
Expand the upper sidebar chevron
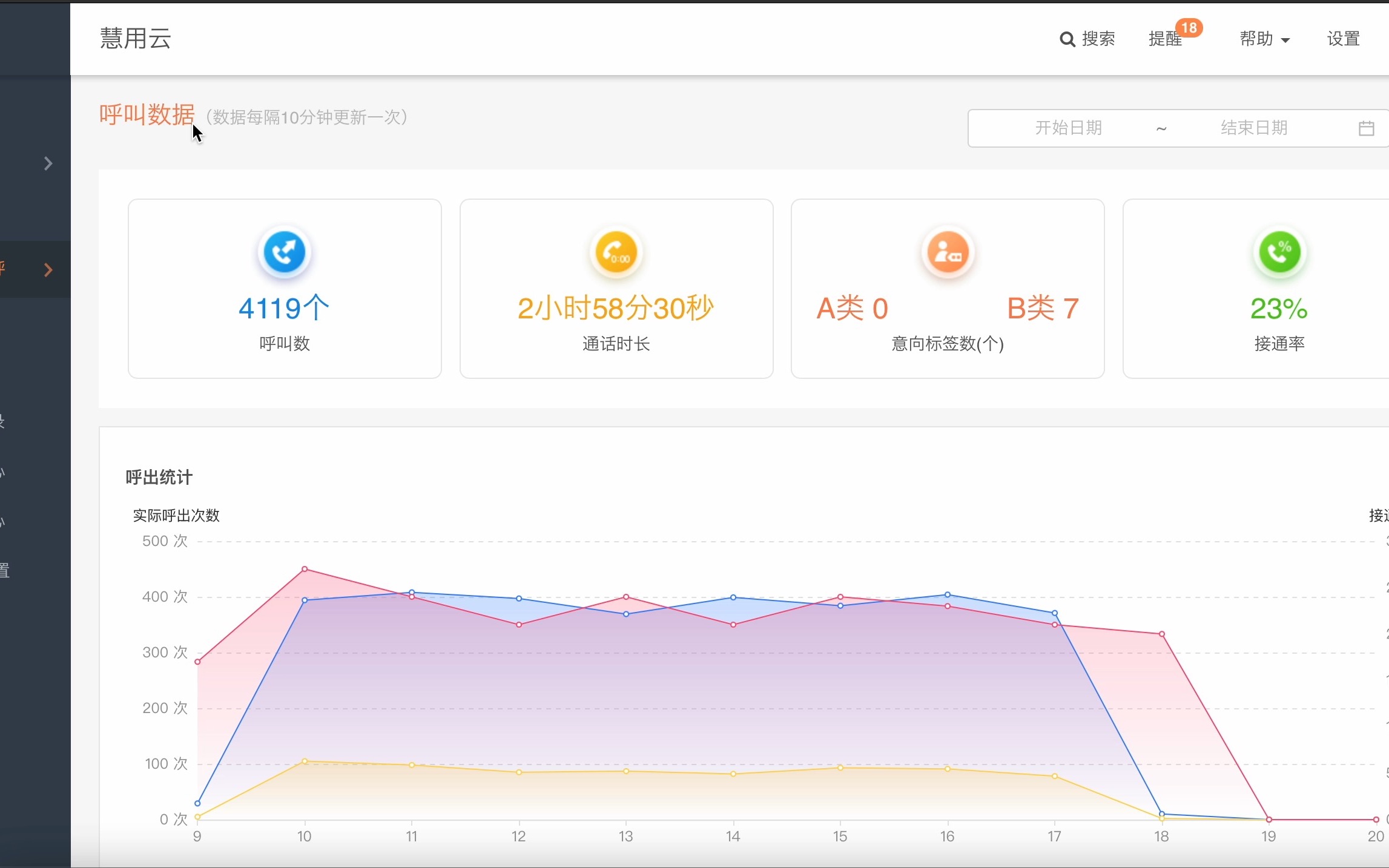[x=48, y=163]
